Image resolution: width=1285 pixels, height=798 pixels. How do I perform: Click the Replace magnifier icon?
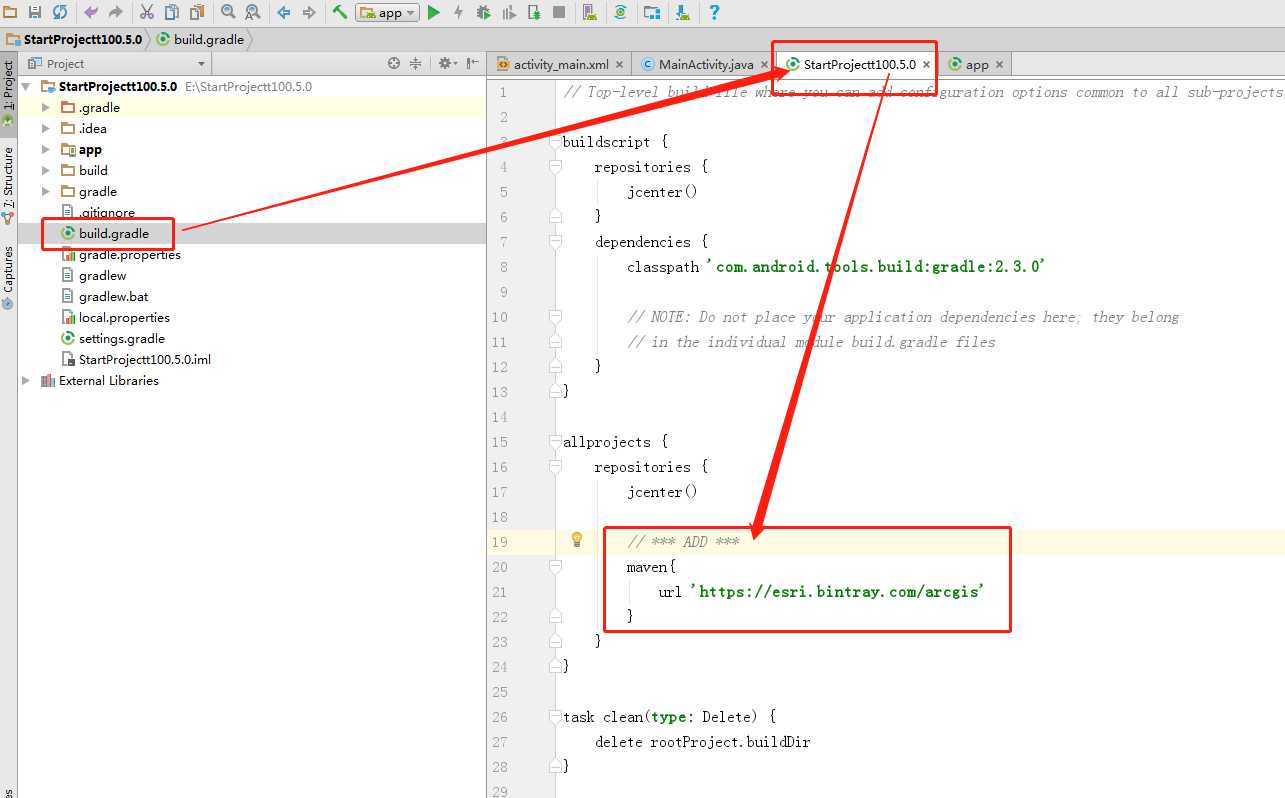tap(252, 12)
